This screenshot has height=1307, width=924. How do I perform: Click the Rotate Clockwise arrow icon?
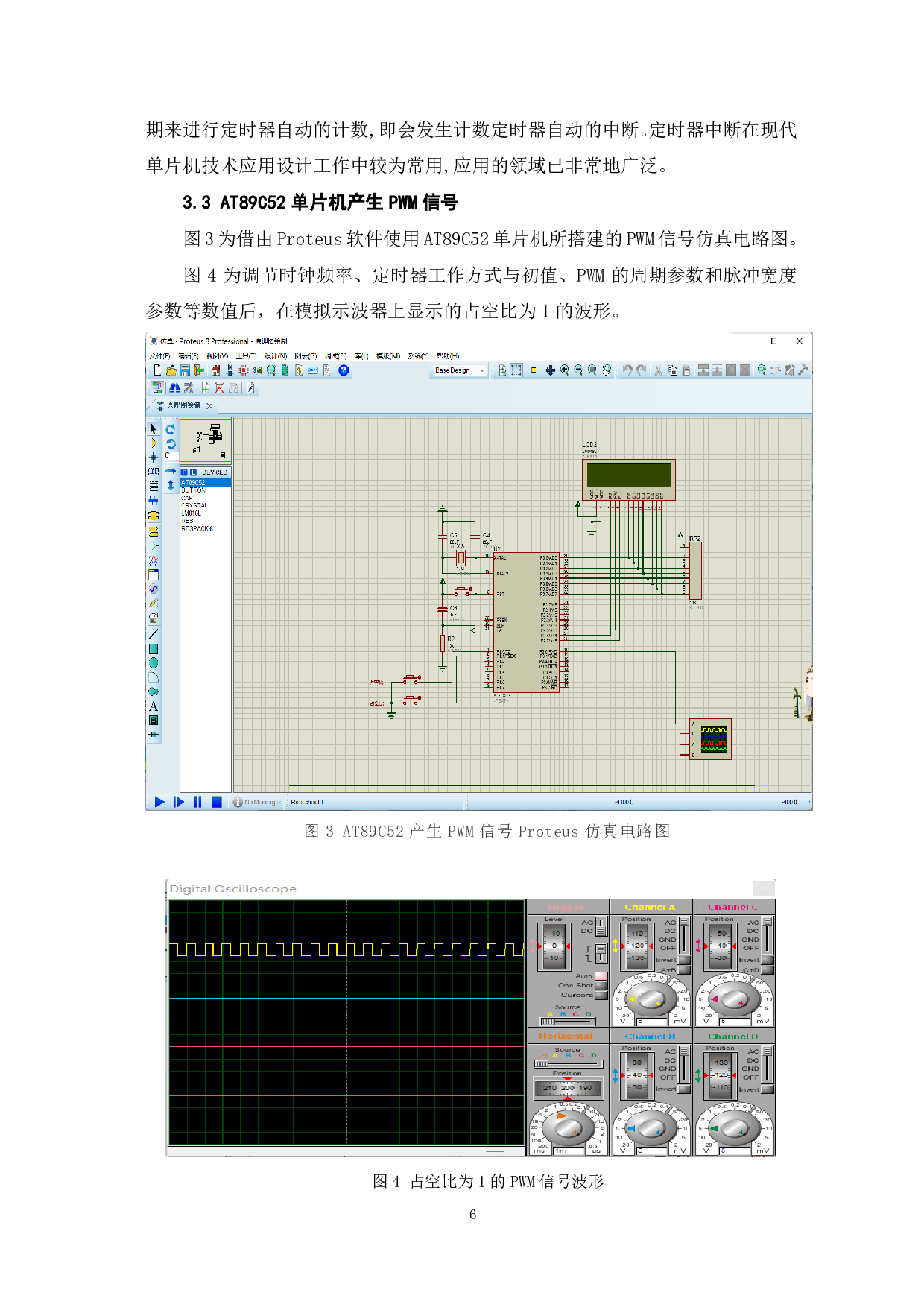tap(171, 430)
